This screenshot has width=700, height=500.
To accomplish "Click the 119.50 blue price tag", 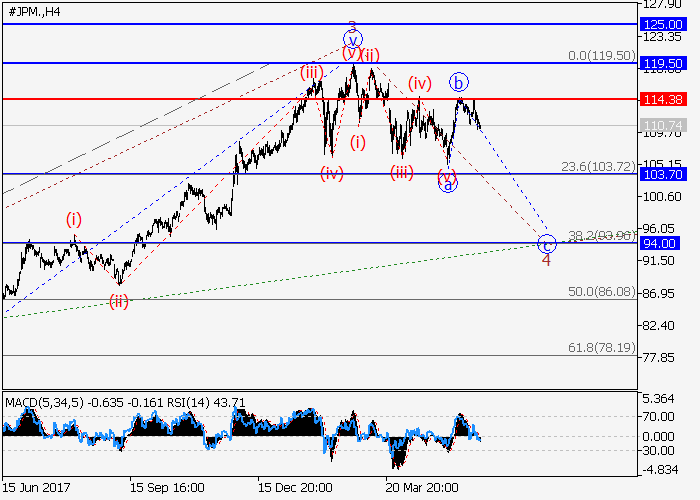I will pos(662,63).
